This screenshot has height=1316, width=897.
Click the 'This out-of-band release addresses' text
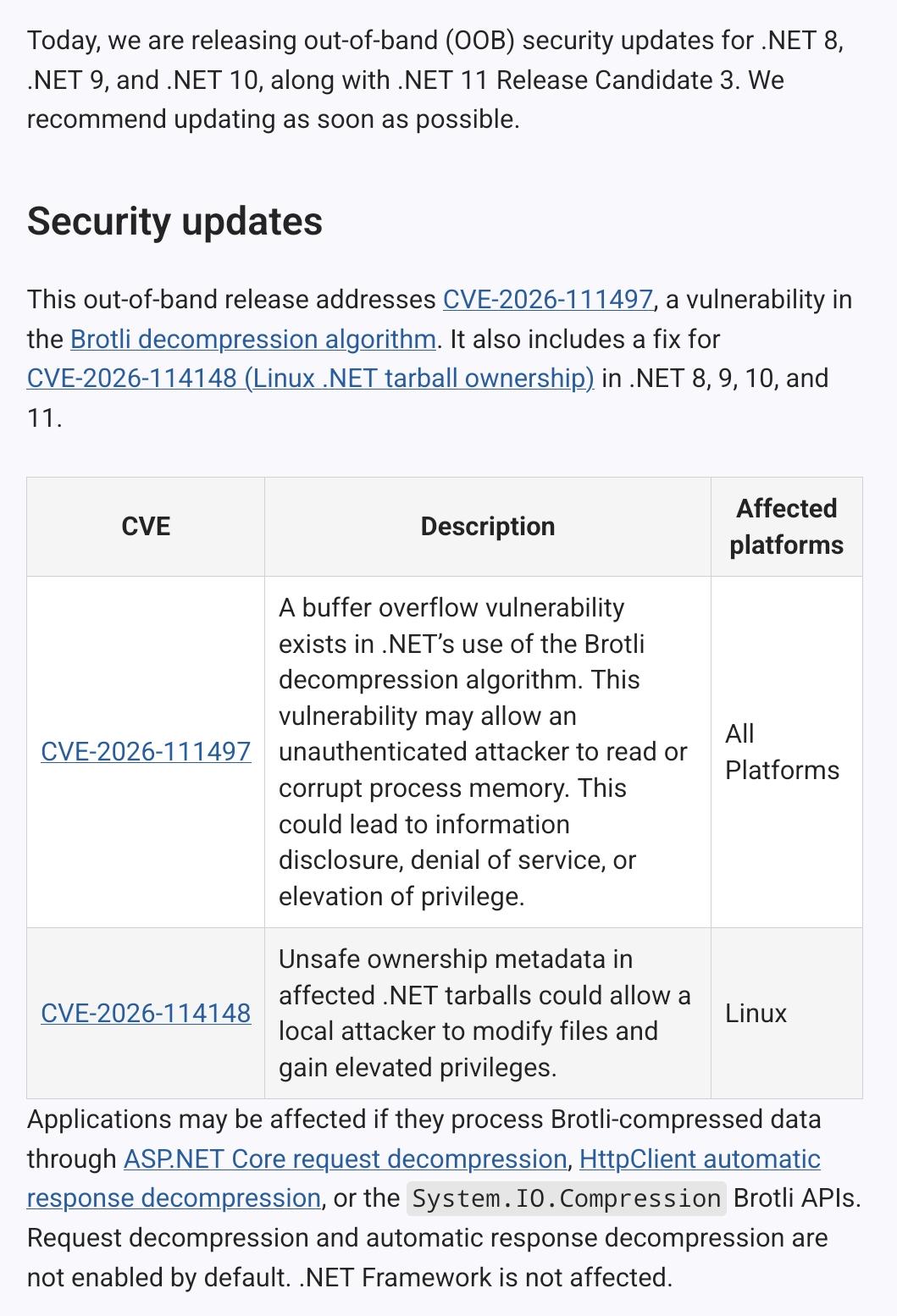click(x=231, y=300)
